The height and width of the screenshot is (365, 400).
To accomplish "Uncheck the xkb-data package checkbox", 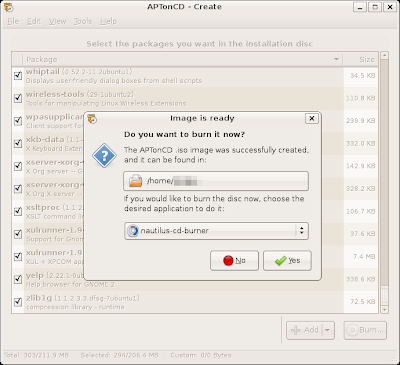I will (x=18, y=144).
